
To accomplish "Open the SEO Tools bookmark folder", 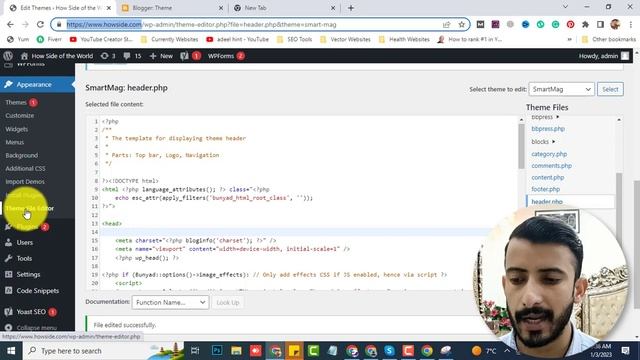I will (x=294, y=40).
